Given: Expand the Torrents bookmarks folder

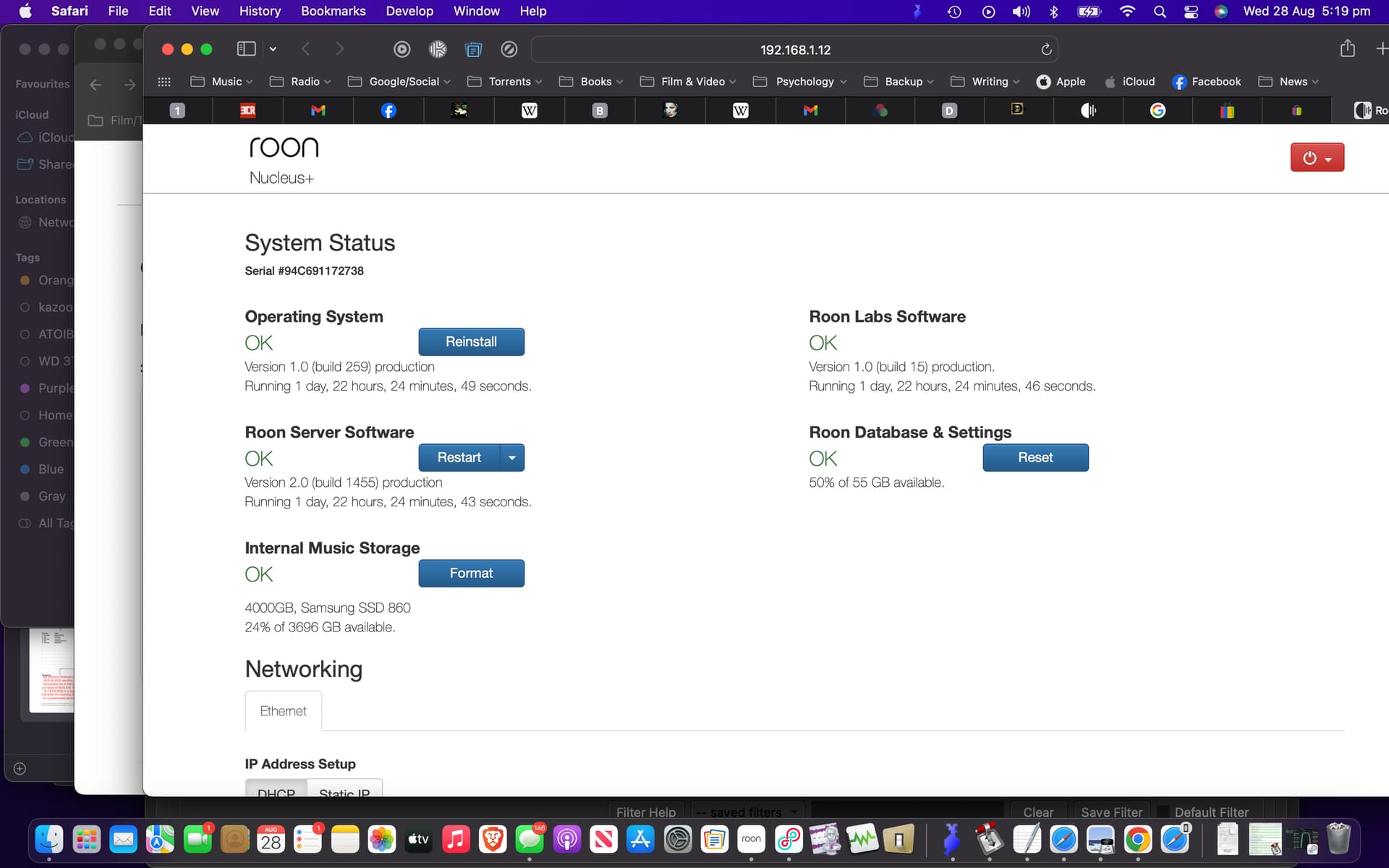Looking at the screenshot, I should click(504, 82).
